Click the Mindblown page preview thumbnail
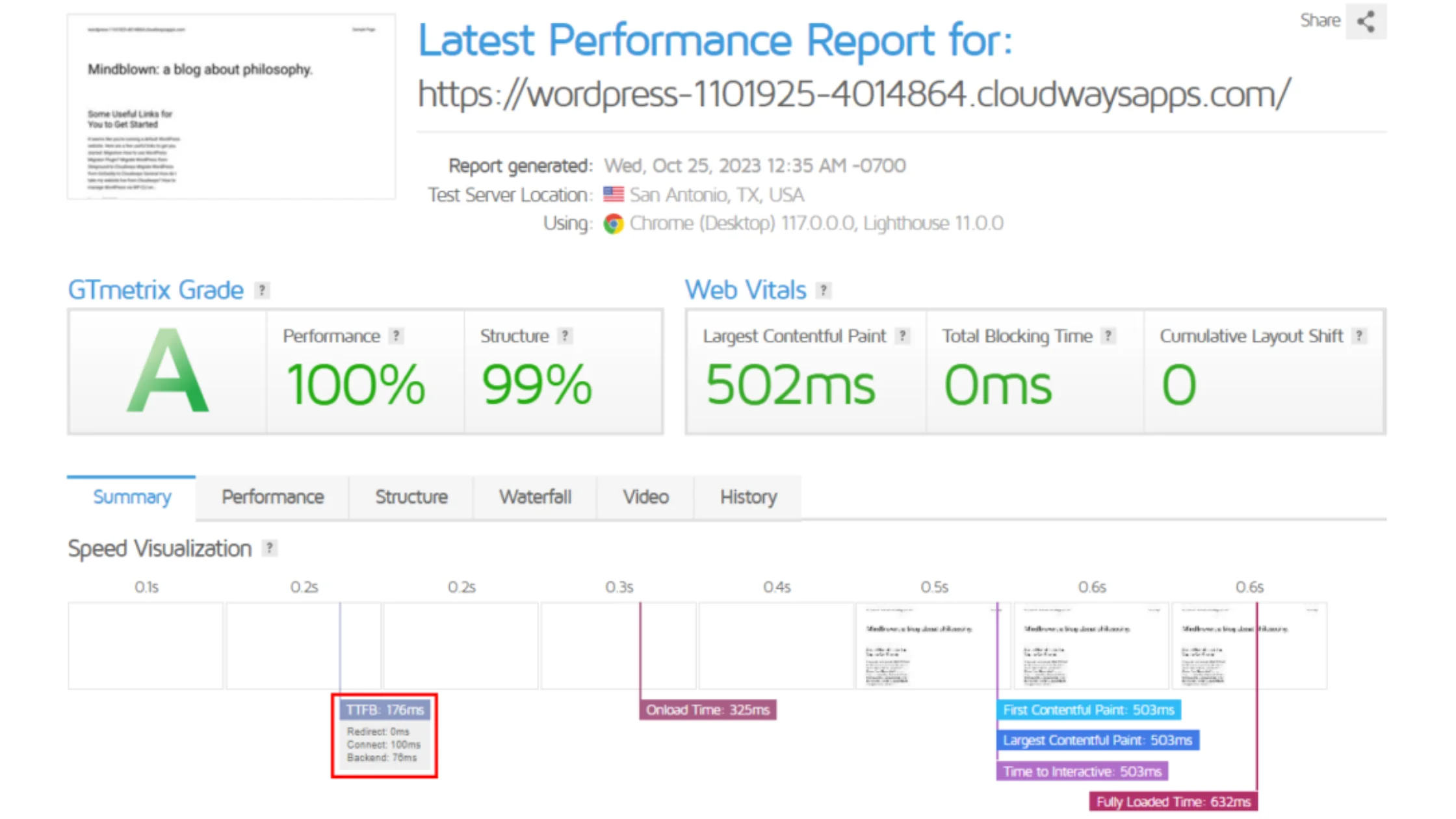 pyautogui.click(x=232, y=104)
